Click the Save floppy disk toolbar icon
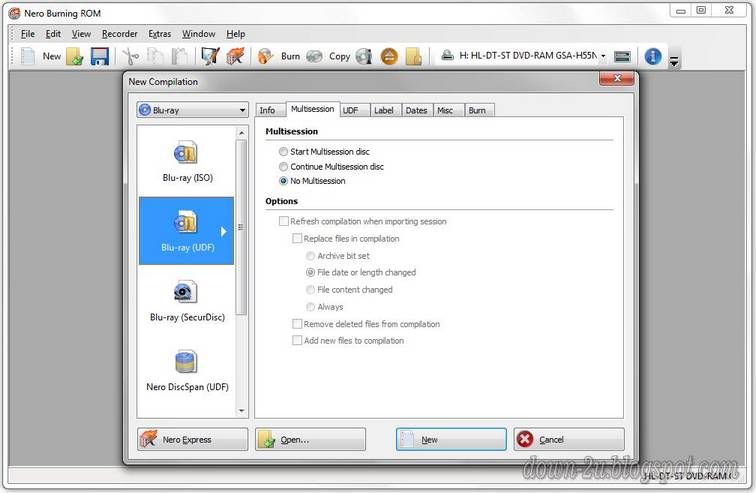The width and height of the screenshot is (756, 493). (x=99, y=56)
